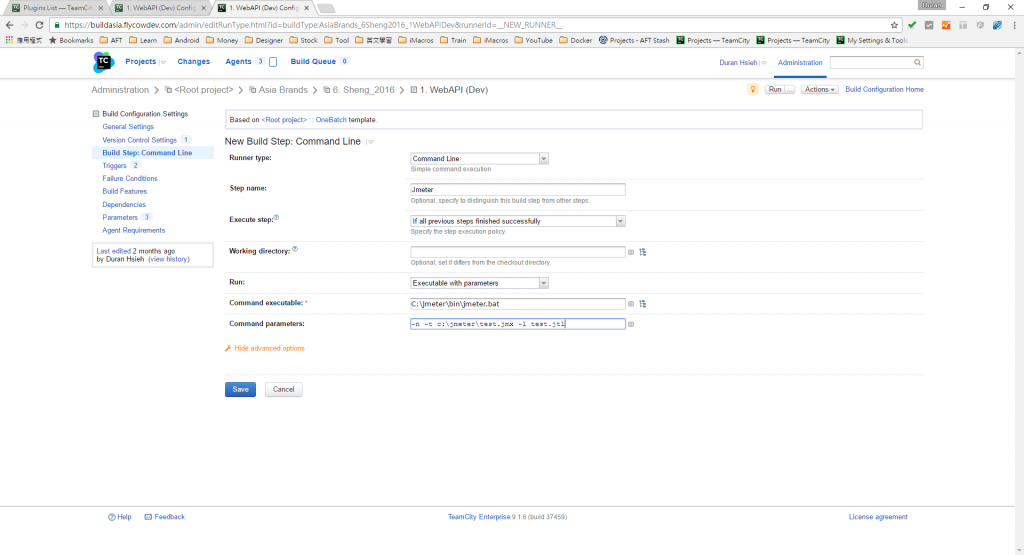Click help icon next to Execute step

[x=276, y=217]
